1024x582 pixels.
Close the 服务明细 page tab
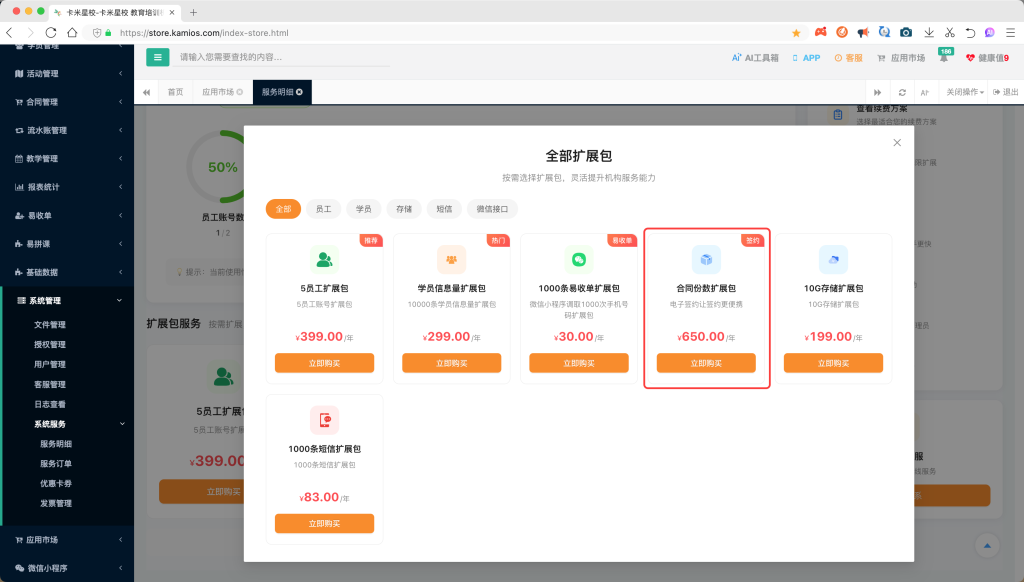[x=300, y=92]
